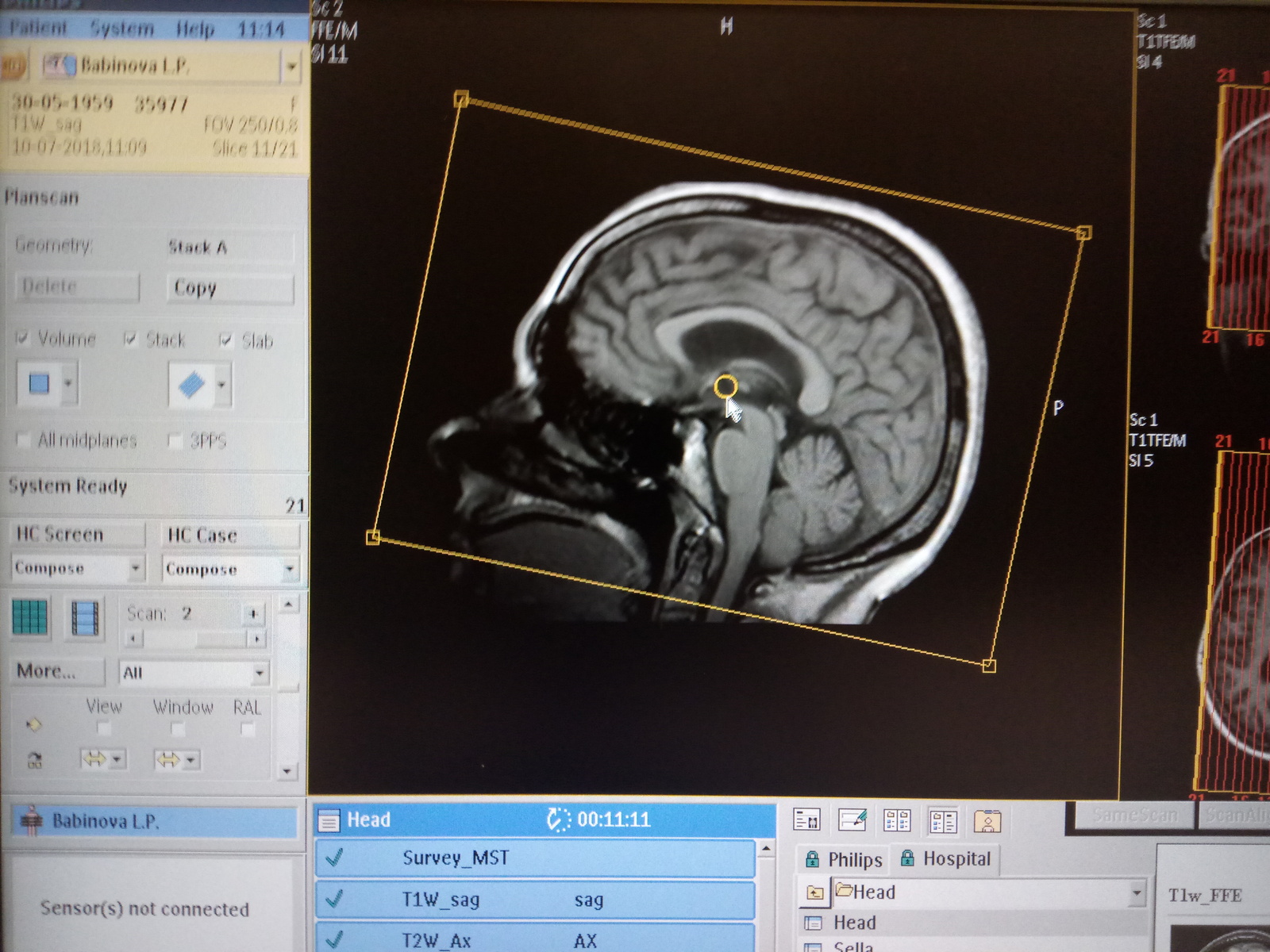Select the green image grid layout icon

(x=30, y=618)
